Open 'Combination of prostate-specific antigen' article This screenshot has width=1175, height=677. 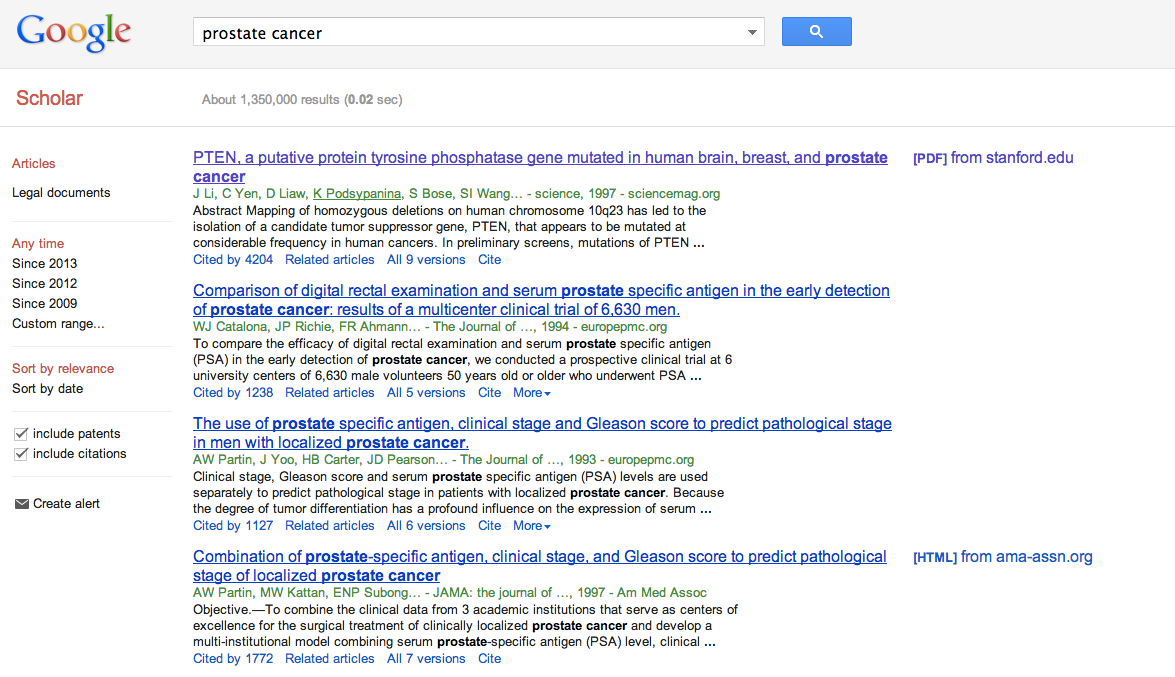[540, 566]
